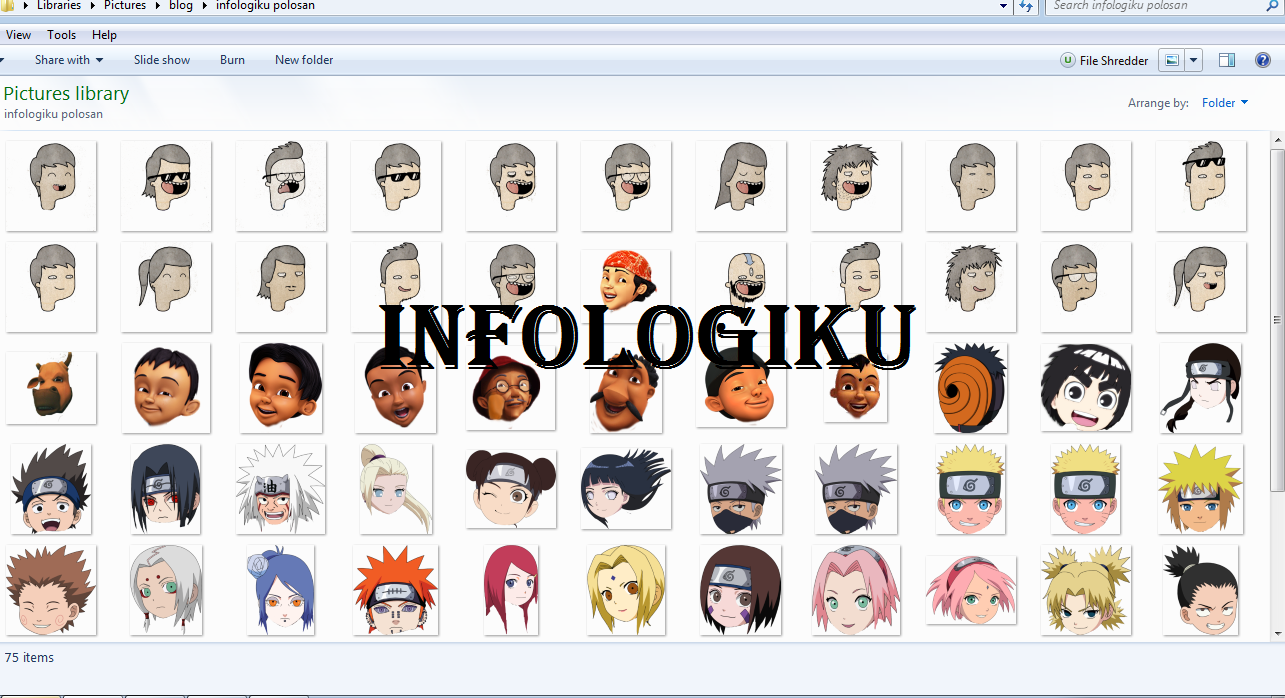Viewport: 1285px width, 698px height.
Task: Select the white spiky-haired Jiraiya thumbnail
Action: click(x=281, y=489)
